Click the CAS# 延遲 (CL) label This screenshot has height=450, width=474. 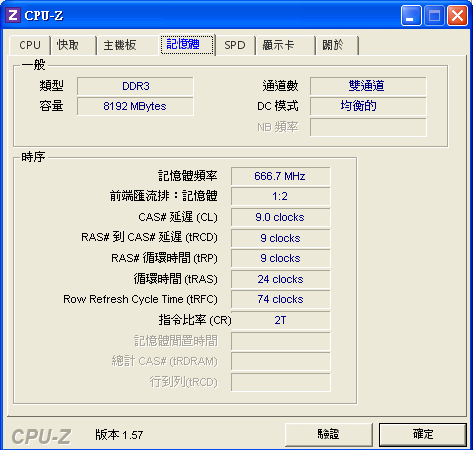[x=178, y=217]
